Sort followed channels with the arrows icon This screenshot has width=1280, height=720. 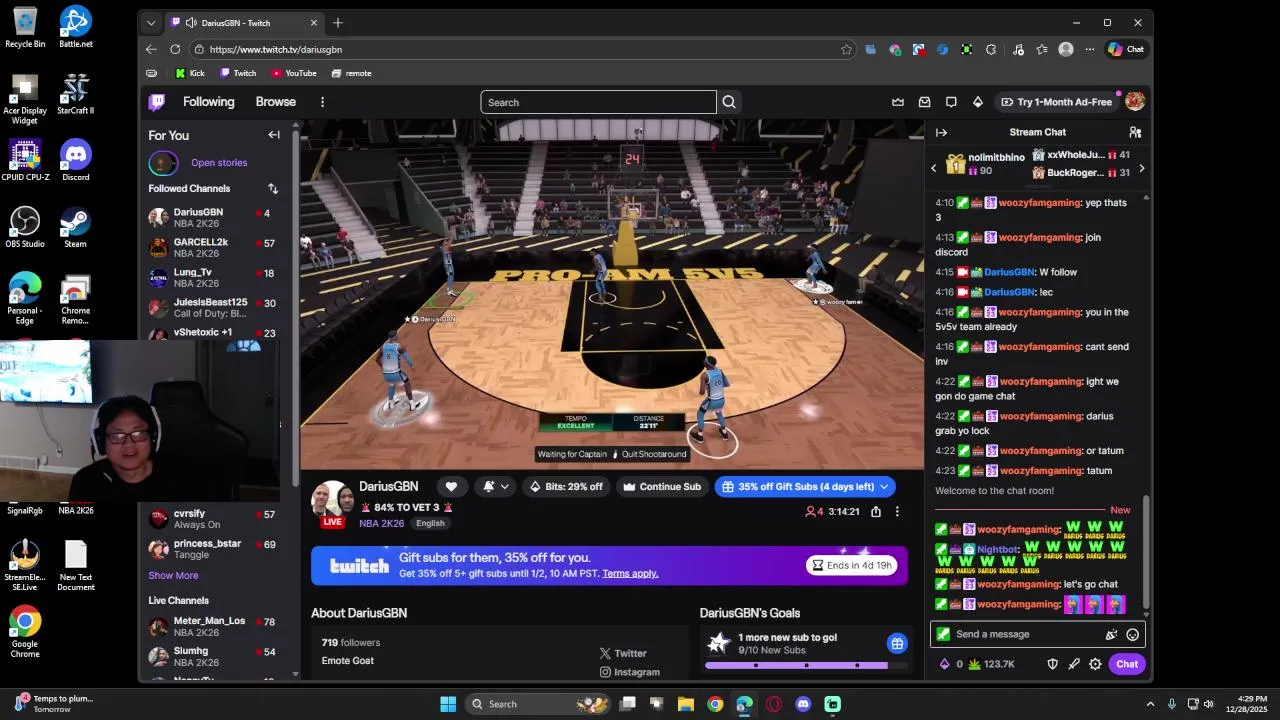click(273, 188)
